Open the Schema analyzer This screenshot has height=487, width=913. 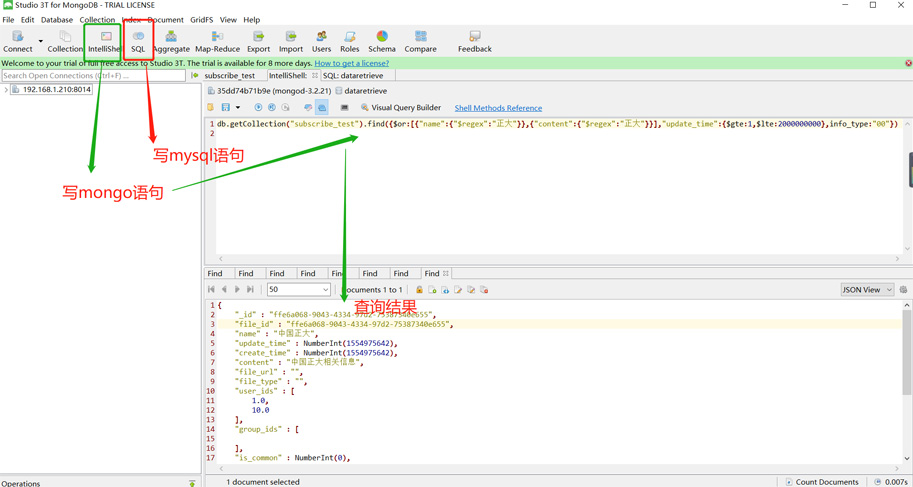(x=382, y=41)
